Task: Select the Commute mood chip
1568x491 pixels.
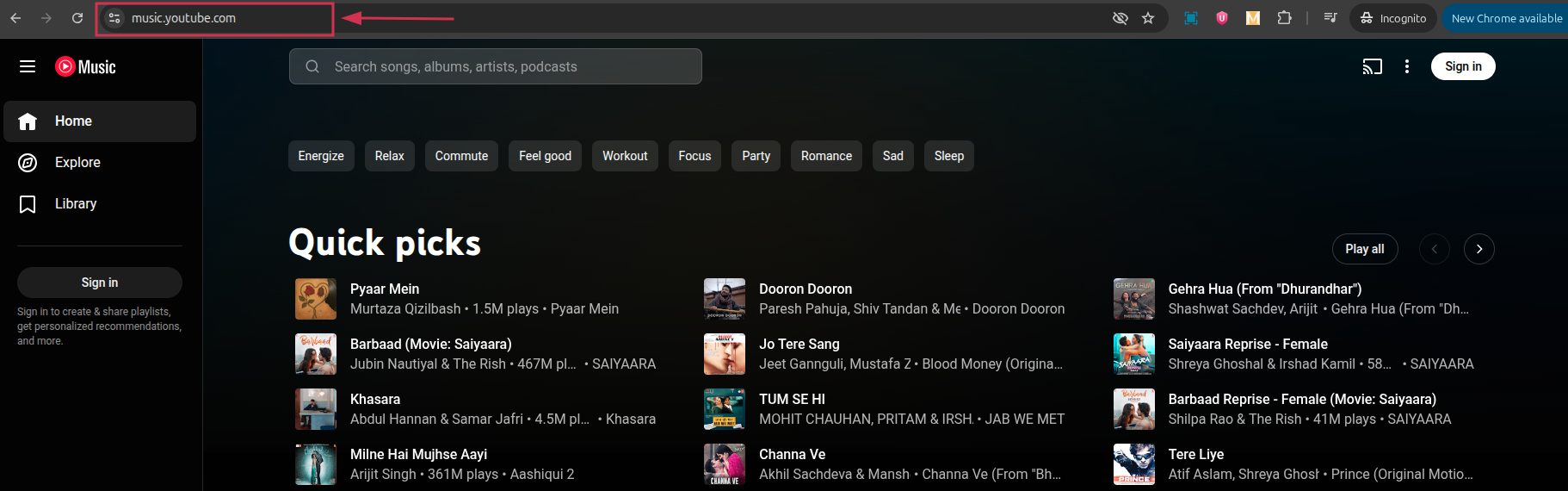Action: coord(461,156)
